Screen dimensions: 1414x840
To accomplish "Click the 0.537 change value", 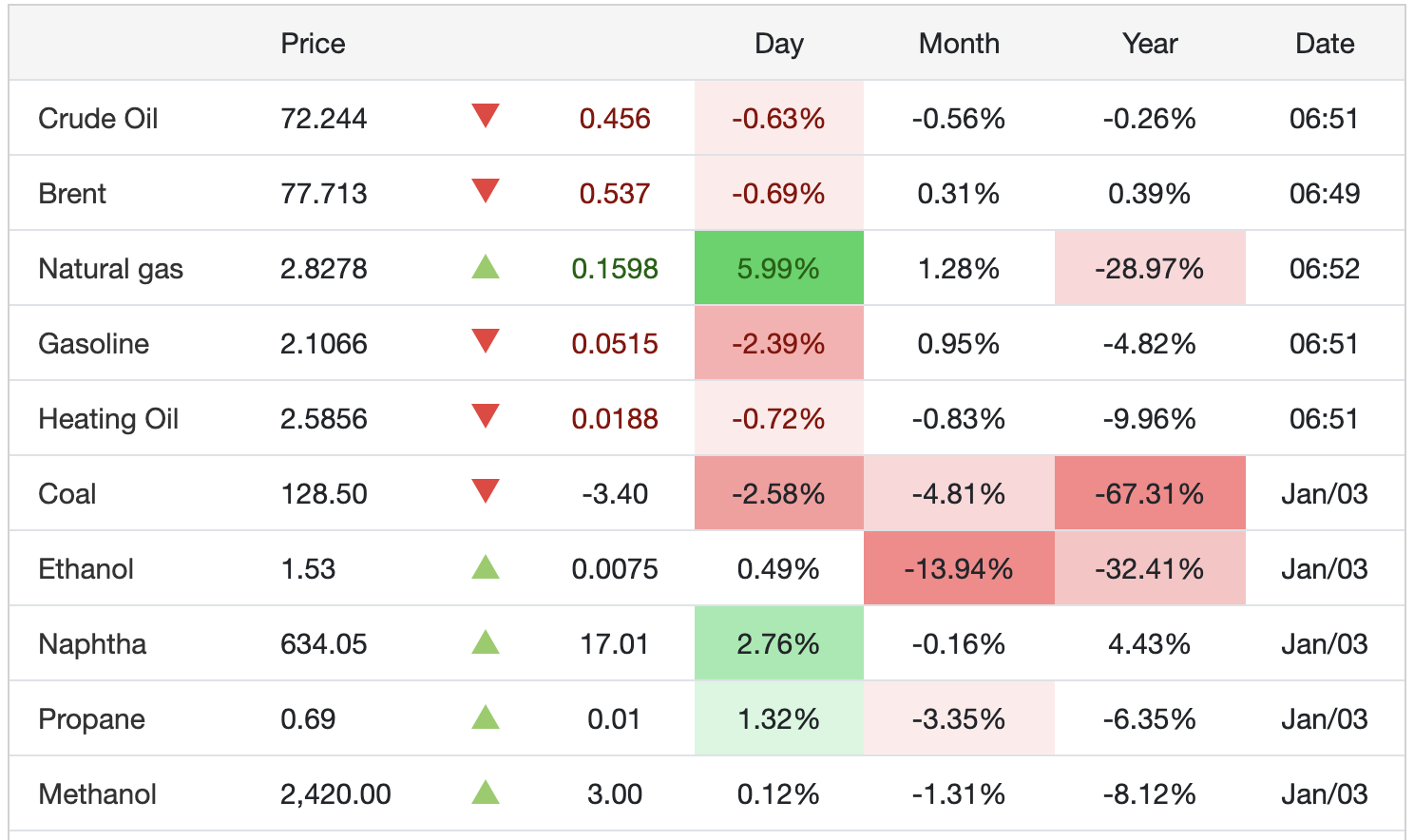I will (615, 194).
